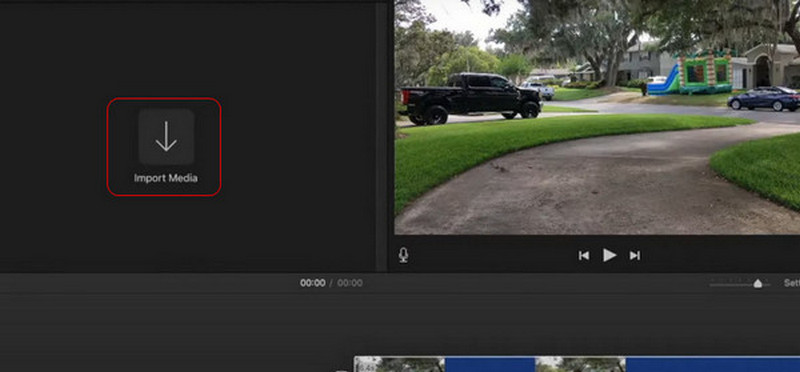Click the current playhead time 00:00 readout
The width and height of the screenshot is (800, 372).
coord(312,283)
